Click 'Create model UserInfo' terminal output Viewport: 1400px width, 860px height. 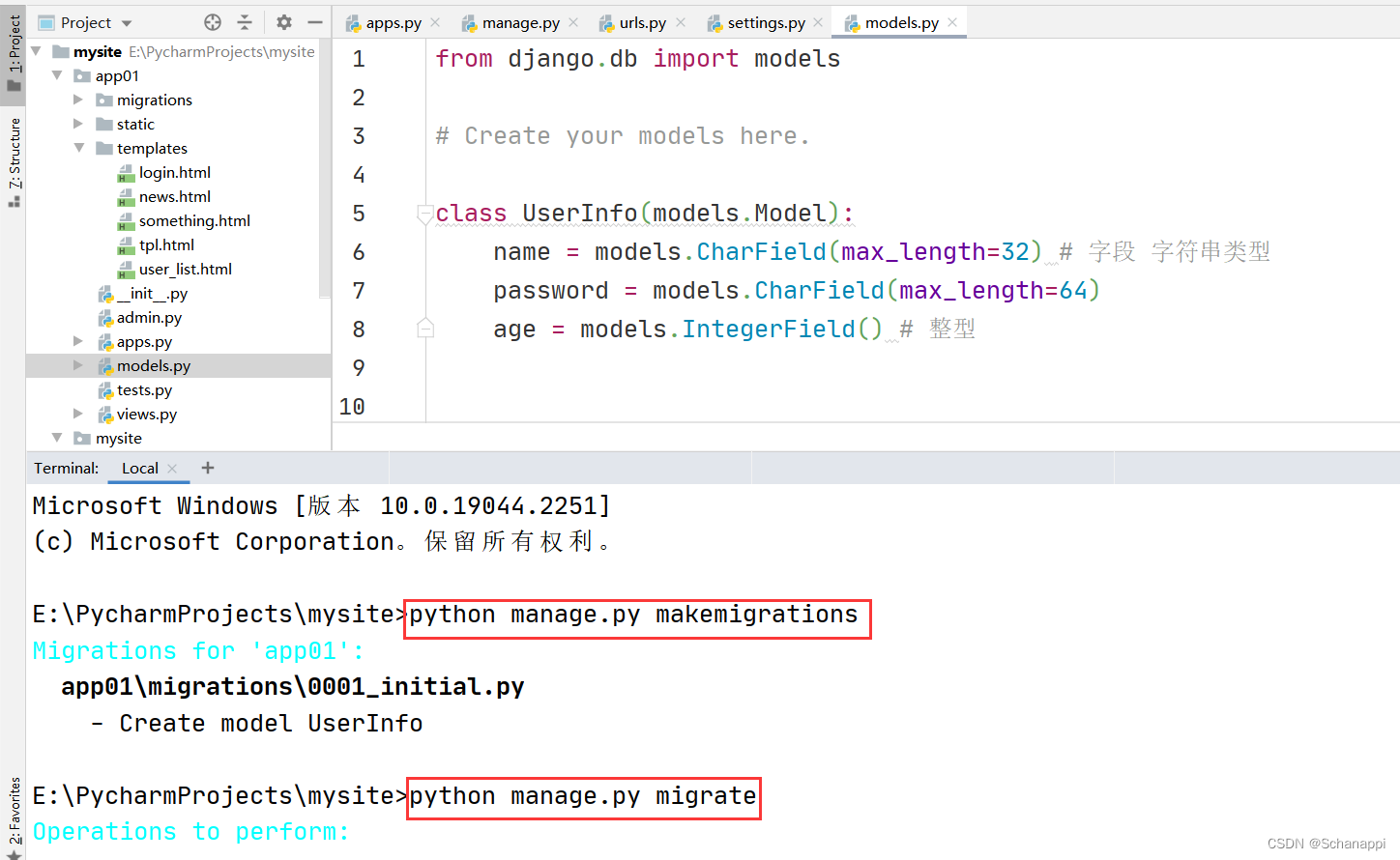pyautogui.click(x=271, y=723)
